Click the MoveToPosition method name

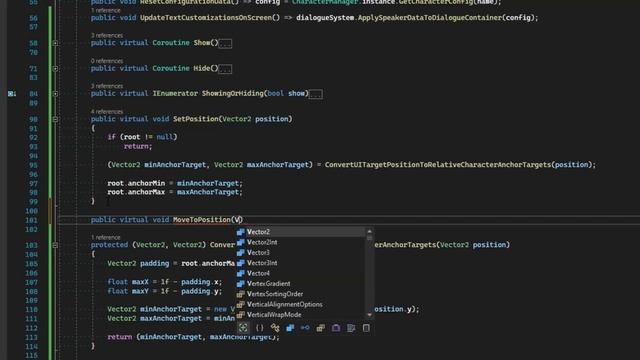pos(202,220)
